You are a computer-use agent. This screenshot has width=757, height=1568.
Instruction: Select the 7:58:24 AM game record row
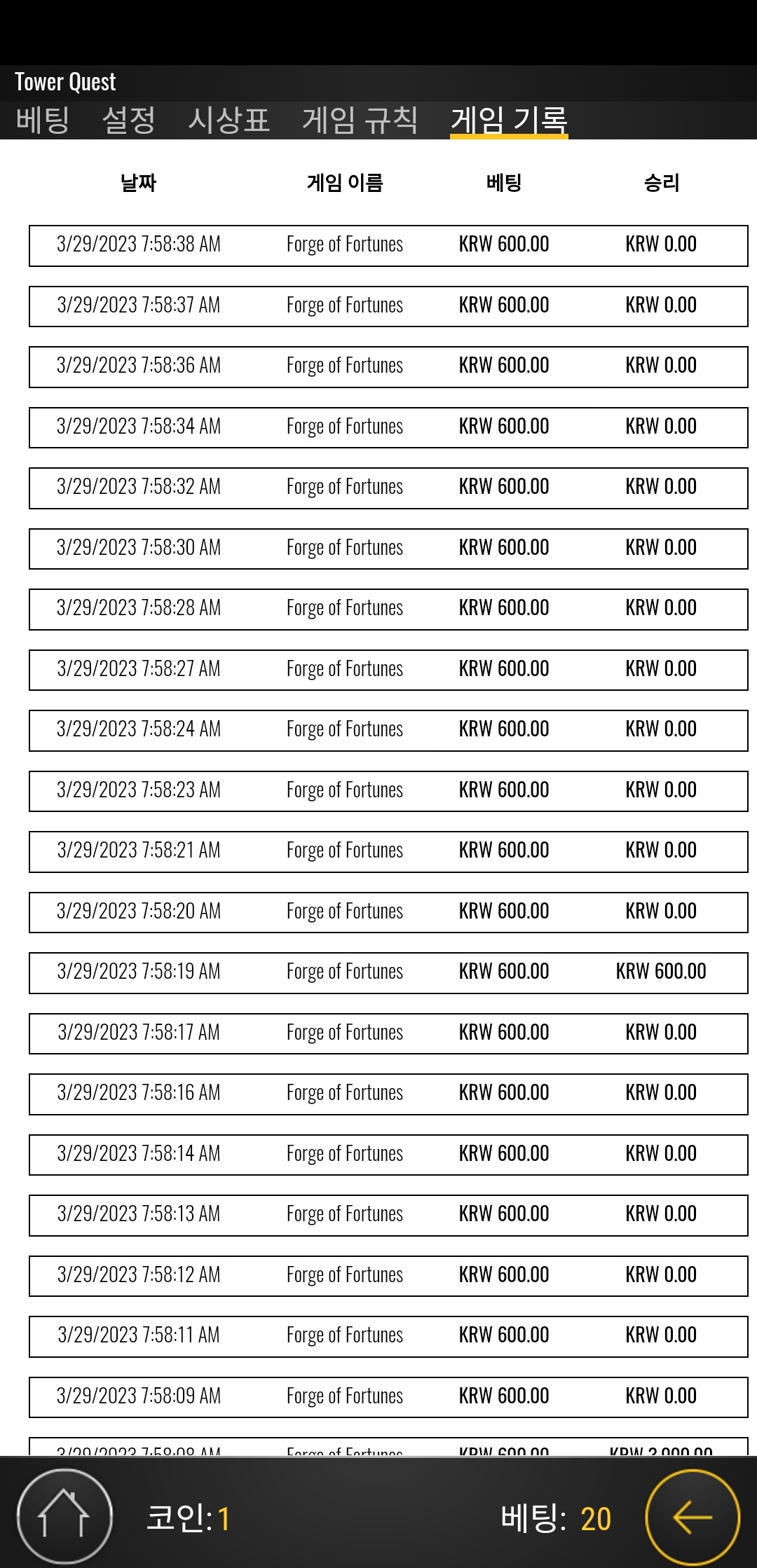click(x=388, y=730)
